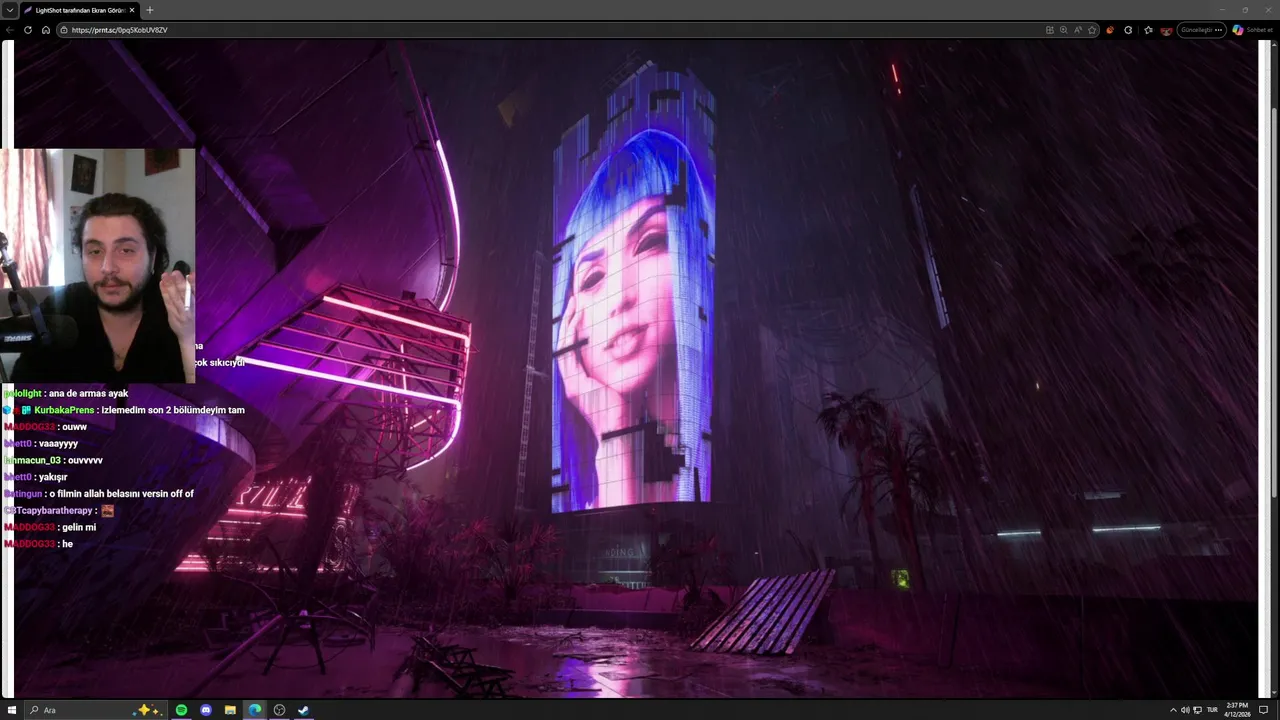
Task: Close the LightShot browser tab
Action: pyautogui.click(x=132, y=10)
